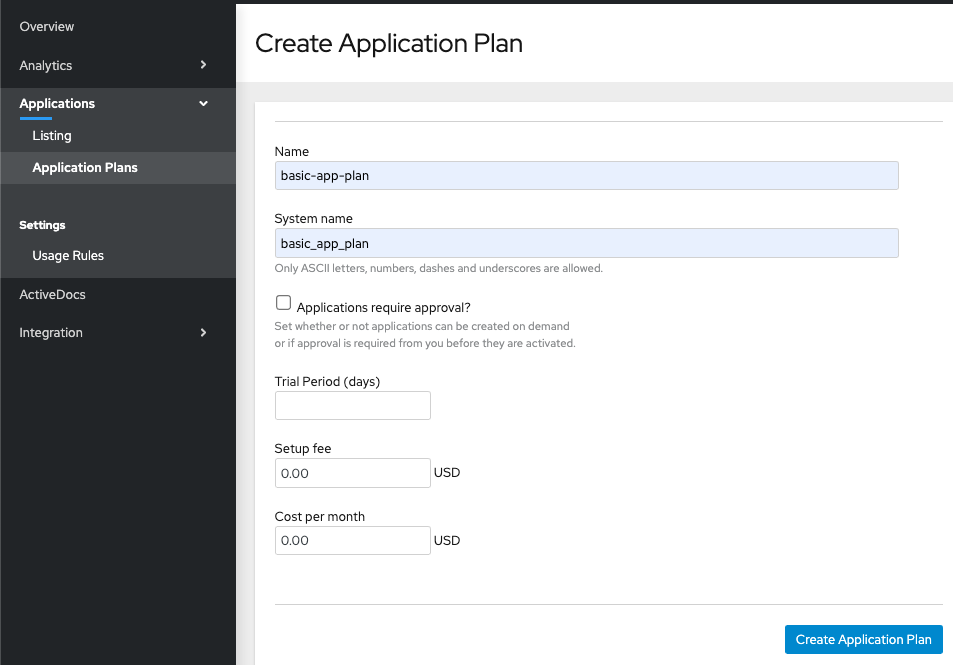The width and height of the screenshot is (953, 665).
Task: Open Application Plans in sidebar
Action: coord(85,168)
